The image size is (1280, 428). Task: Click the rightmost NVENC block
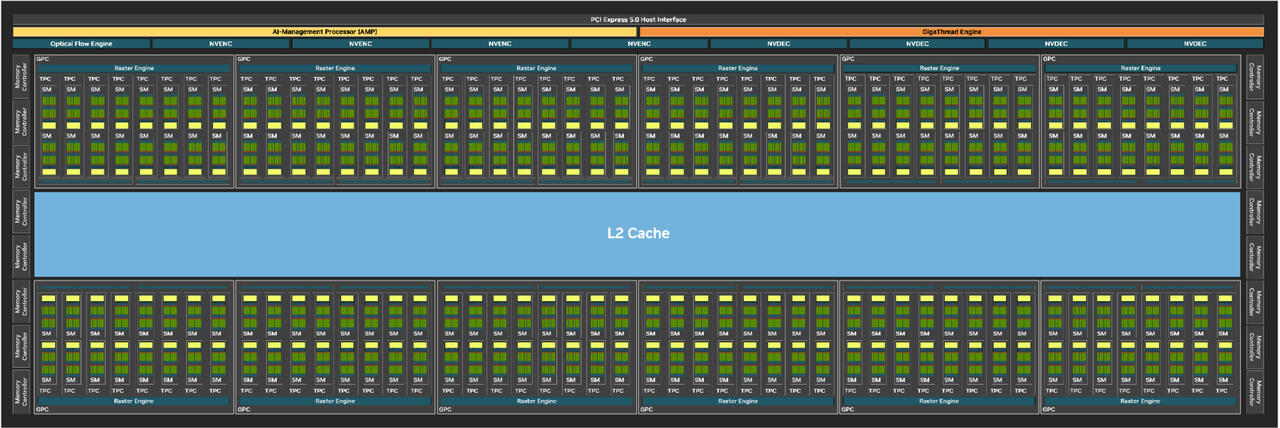pyautogui.click(x=639, y=44)
